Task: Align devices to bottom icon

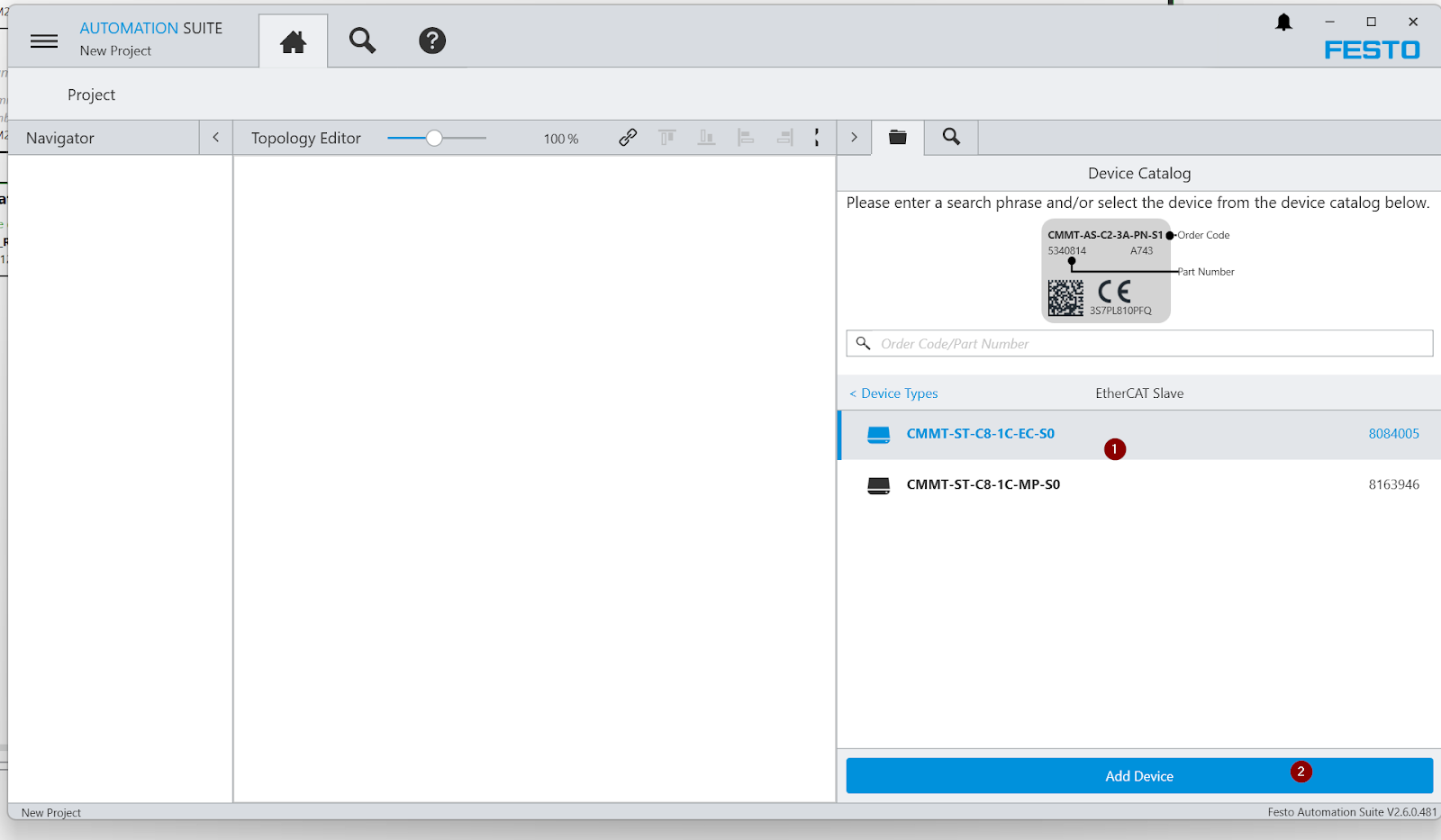Action: pyautogui.click(x=707, y=138)
